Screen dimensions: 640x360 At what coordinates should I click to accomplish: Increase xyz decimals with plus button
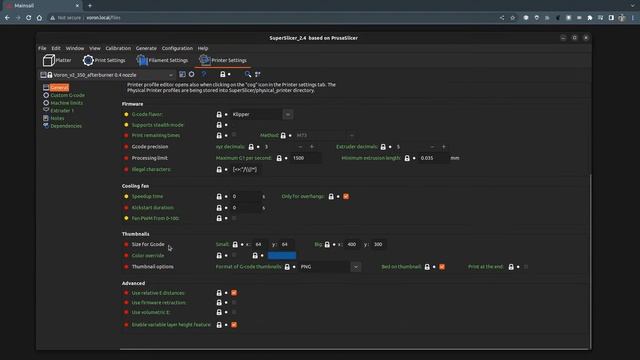click(312, 147)
